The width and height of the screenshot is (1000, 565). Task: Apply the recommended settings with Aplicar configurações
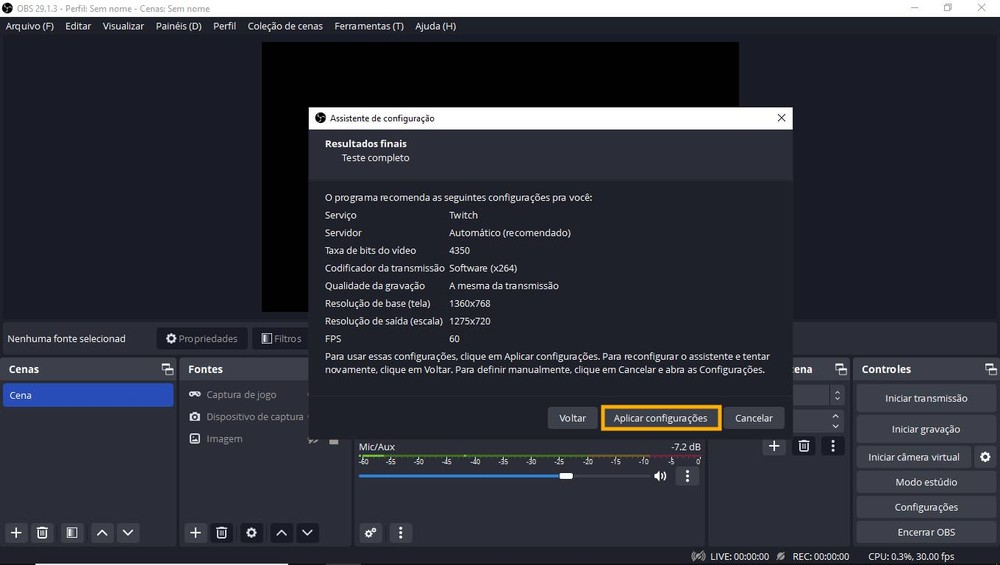[x=660, y=418]
